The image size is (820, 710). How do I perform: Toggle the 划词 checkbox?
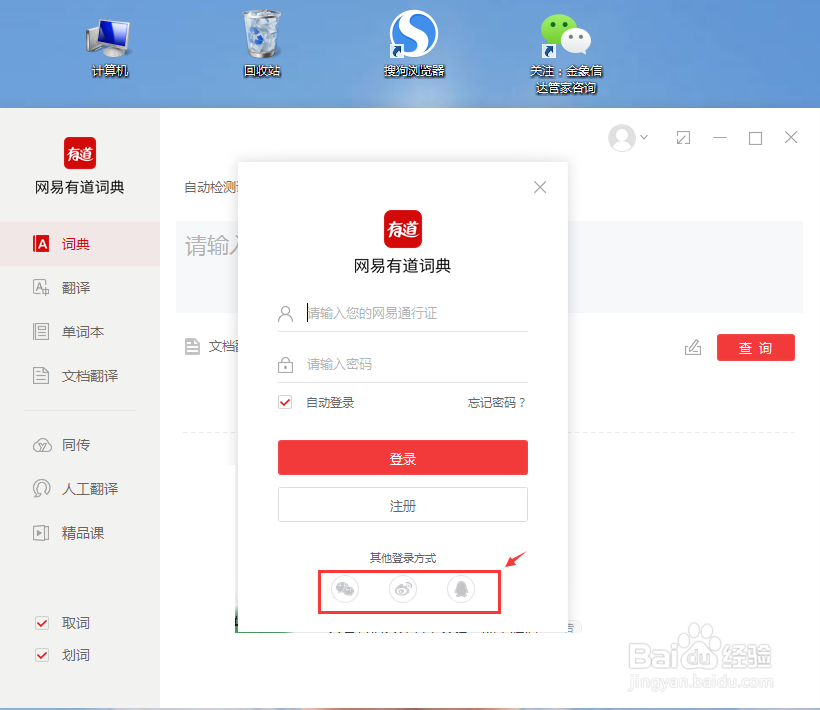point(42,655)
